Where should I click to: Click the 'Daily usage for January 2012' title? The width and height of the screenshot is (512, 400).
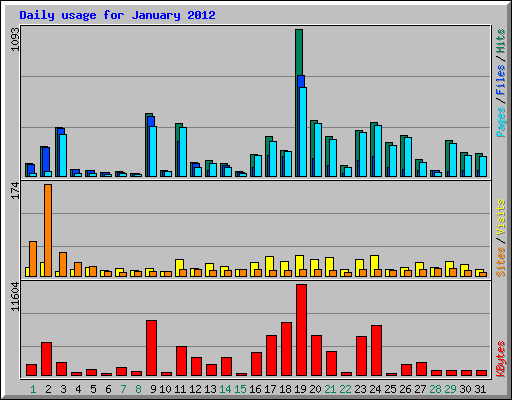pyautogui.click(x=117, y=15)
